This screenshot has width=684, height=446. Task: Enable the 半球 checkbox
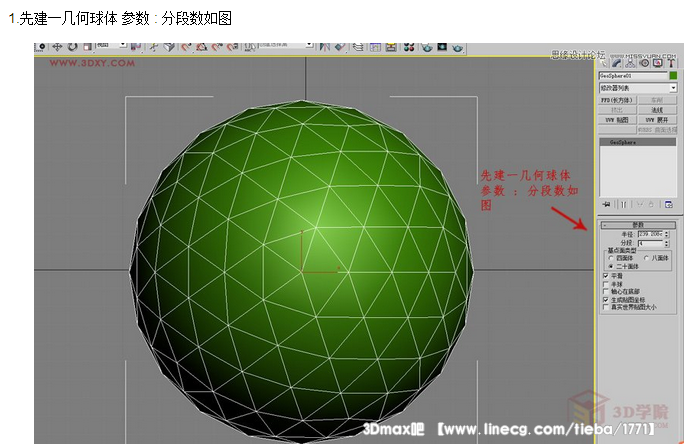(x=605, y=284)
